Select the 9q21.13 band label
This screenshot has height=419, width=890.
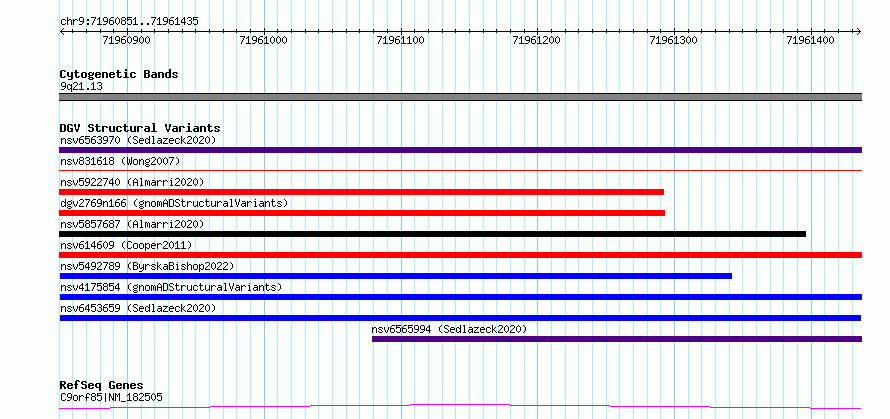coord(81,87)
